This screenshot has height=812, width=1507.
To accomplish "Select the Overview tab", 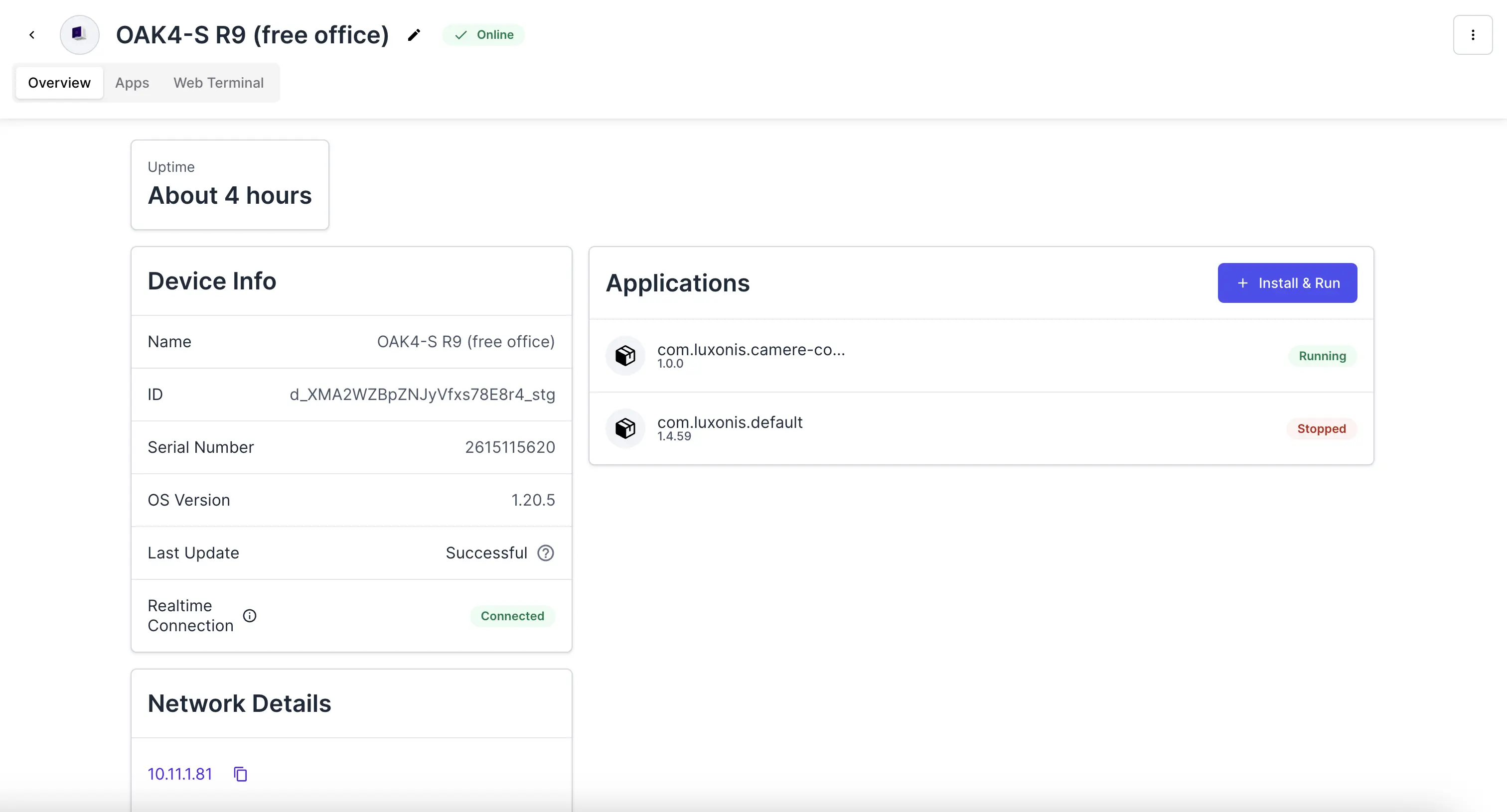I will [59, 82].
